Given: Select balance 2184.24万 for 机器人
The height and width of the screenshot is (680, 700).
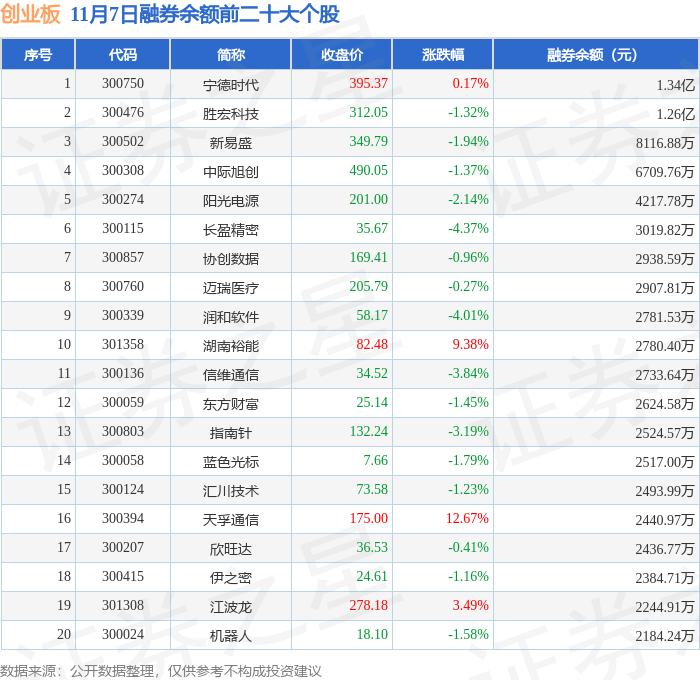Looking at the screenshot, I should pyautogui.click(x=665, y=635).
